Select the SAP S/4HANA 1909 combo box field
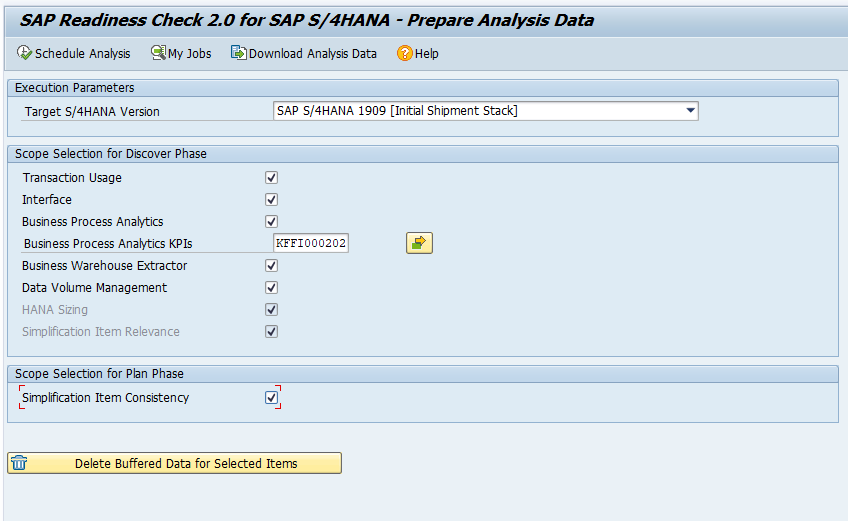Image resolution: width=848 pixels, height=521 pixels. [486, 111]
